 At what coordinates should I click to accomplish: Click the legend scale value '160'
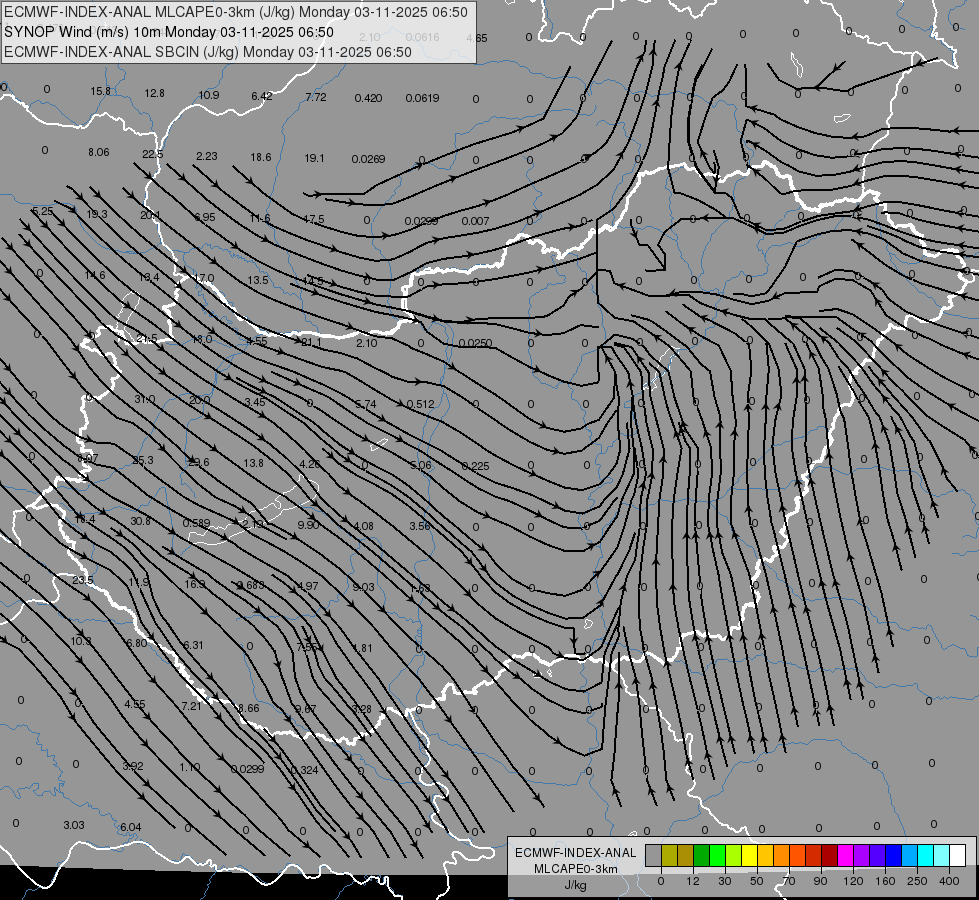[x=885, y=881]
